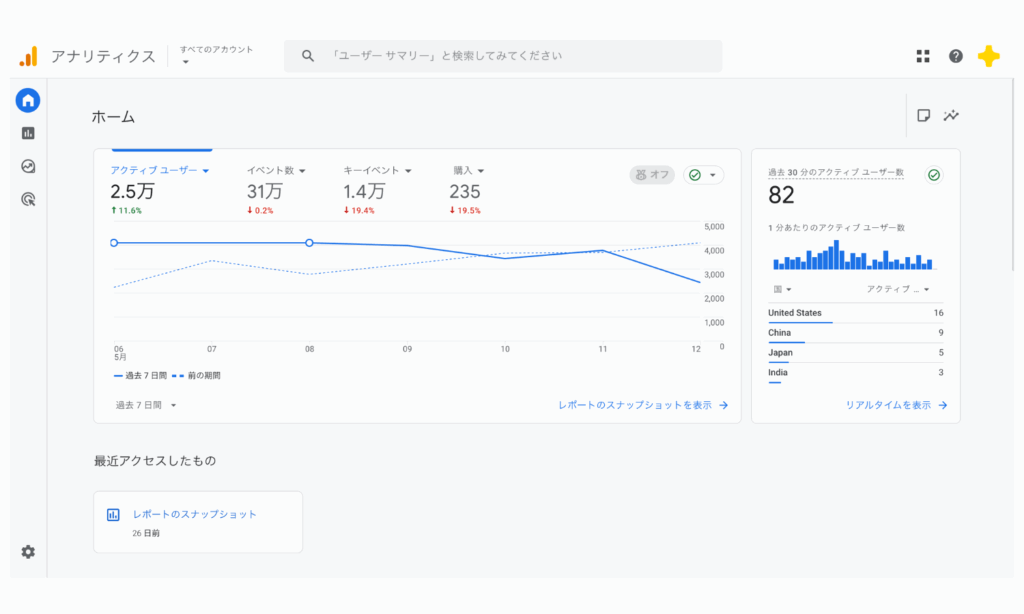Click the アナリティクス product name
This screenshot has width=1024, height=614.
click(x=103, y=57)
